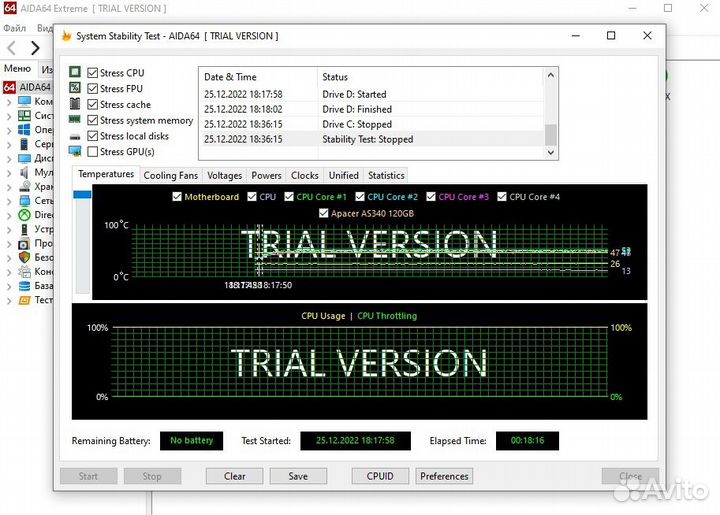The width and height of the screenshot is (720, 515).
Task: Click the blue vertical graph slider
Action: (82, 240)
